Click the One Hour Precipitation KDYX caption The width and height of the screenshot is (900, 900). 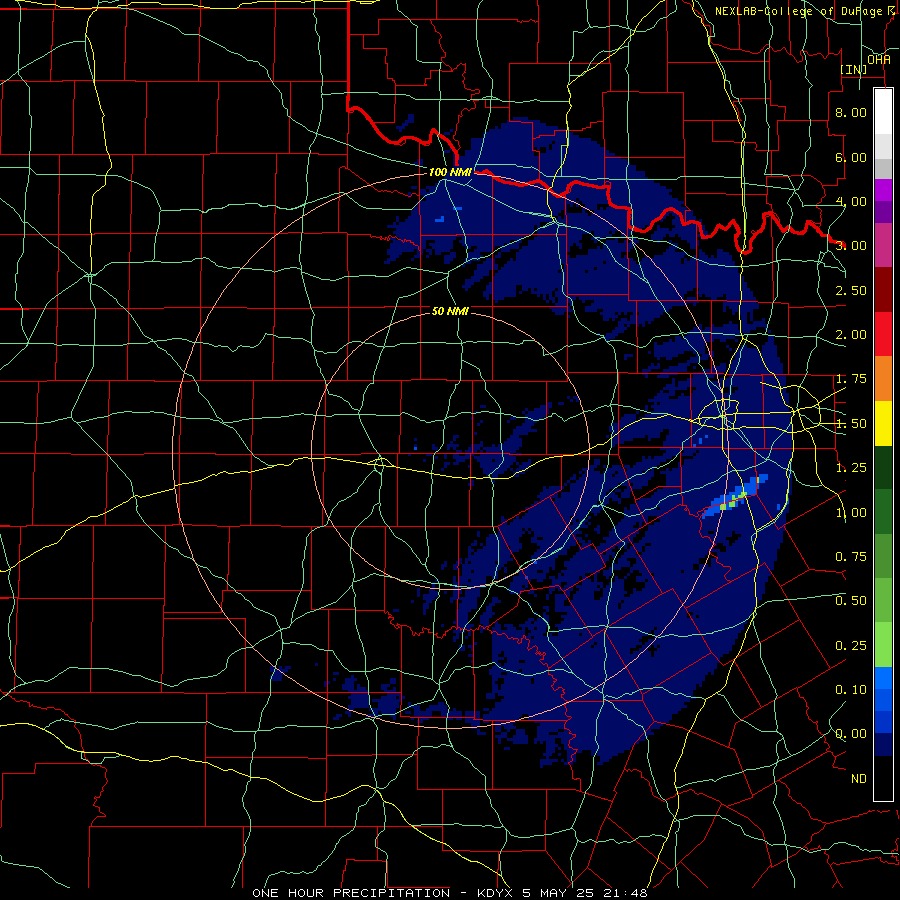(450, 893)
